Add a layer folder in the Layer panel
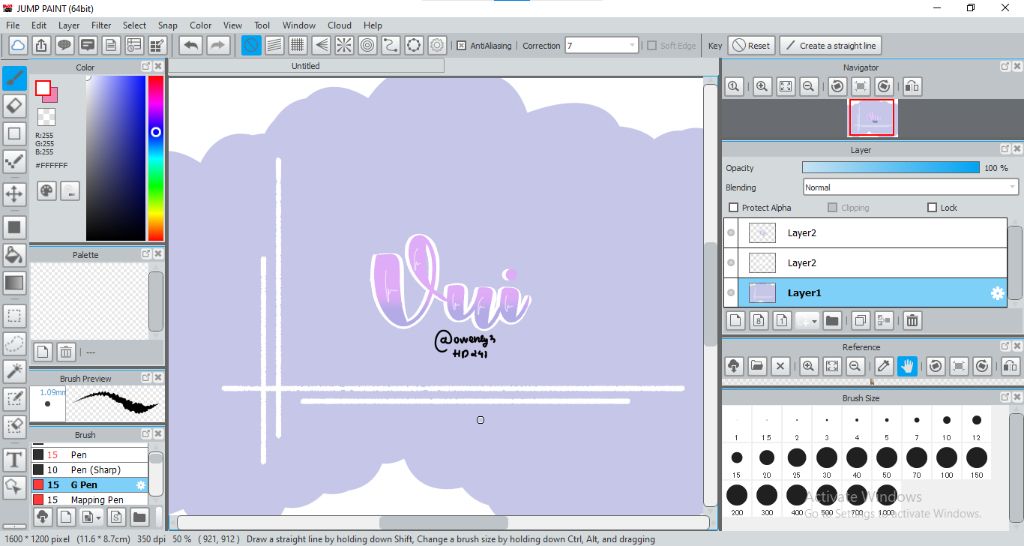Screen dimensions: 1024x546 click(x=832, y=320)
